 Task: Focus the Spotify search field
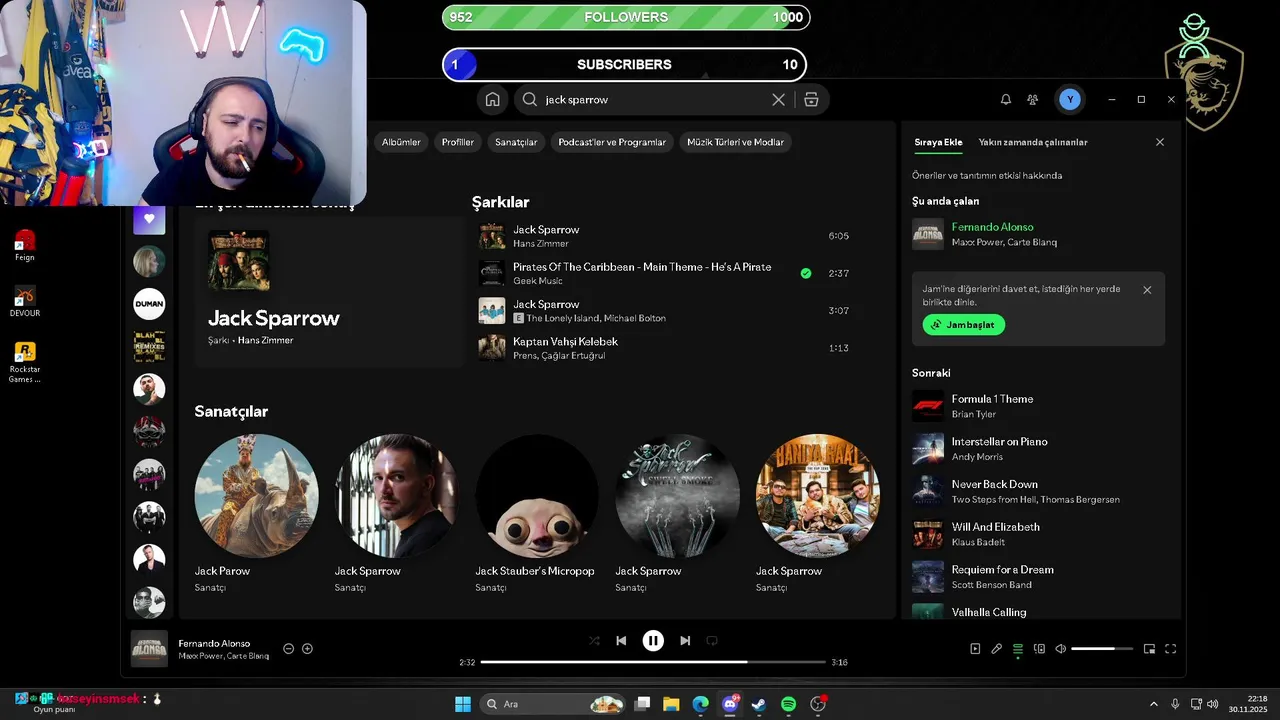655,99
